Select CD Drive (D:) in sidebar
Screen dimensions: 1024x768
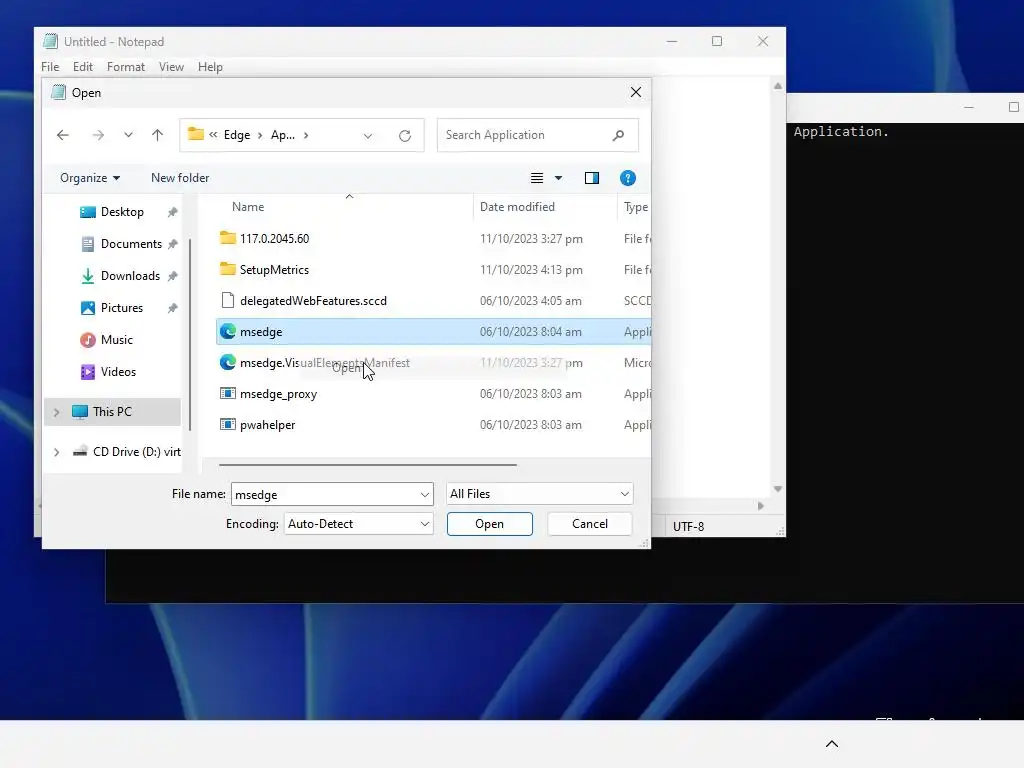click(x=136, y=451)
